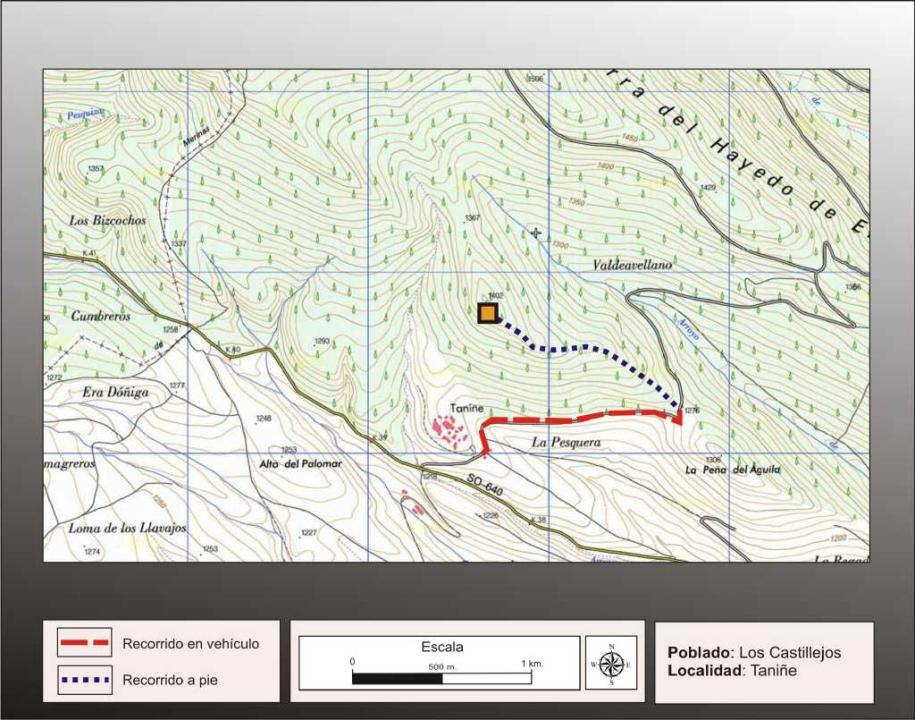The image size is (915, 720).
Task: Select the blue dotted line legend symbol
Action: pyautogui.click(x=85, y=679)
